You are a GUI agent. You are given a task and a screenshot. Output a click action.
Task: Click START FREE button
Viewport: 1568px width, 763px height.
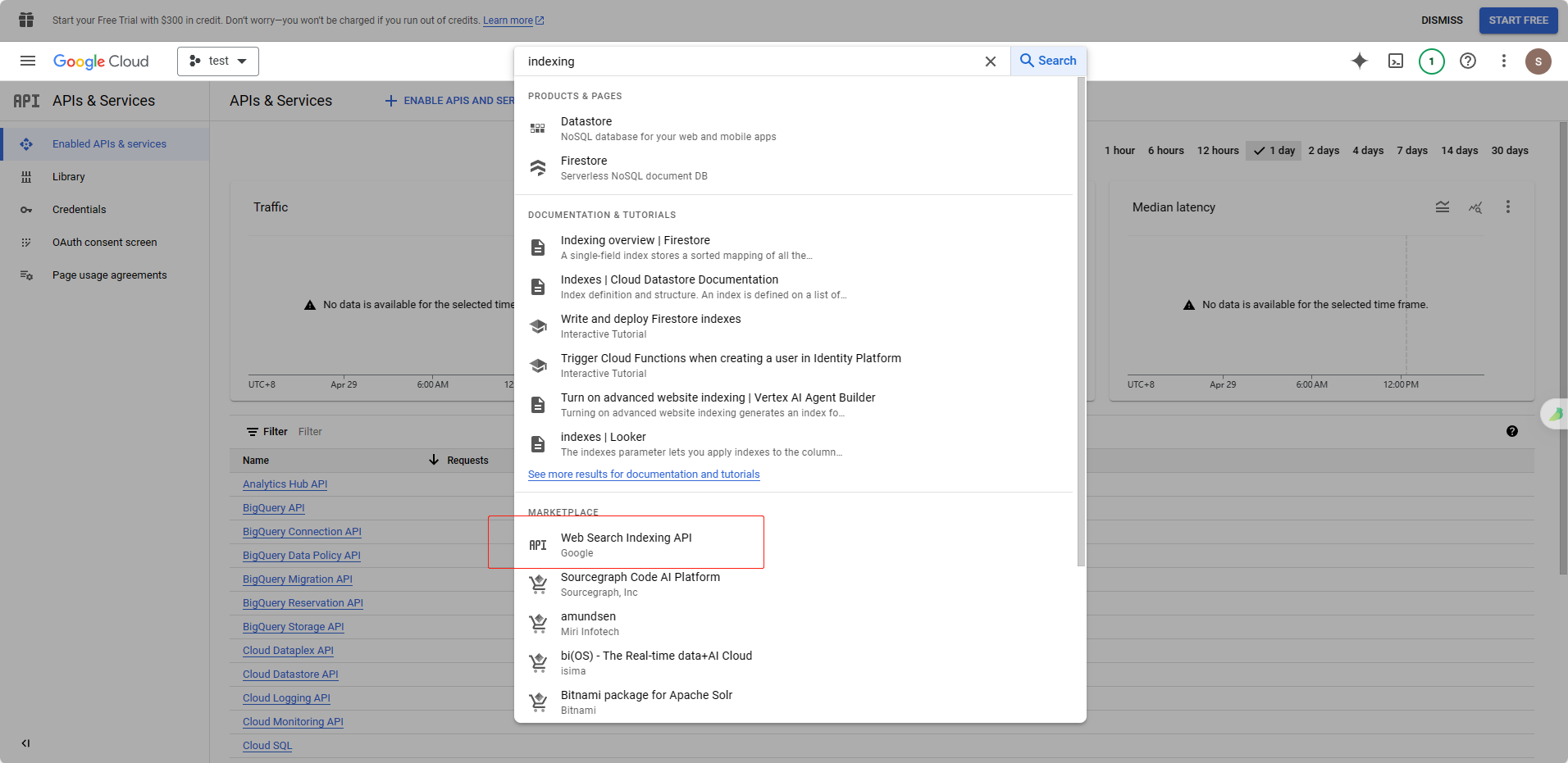point(1518,20)
